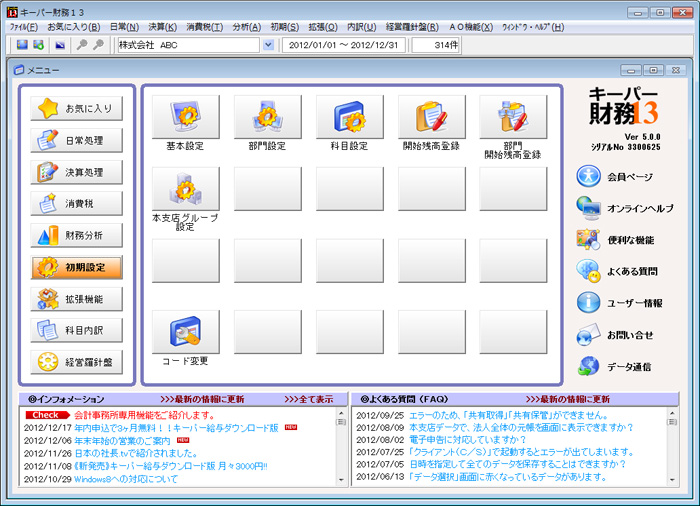700x506 pixels.
Task: Open ユーザー情報 user information
Action: [x=619, y=303]
